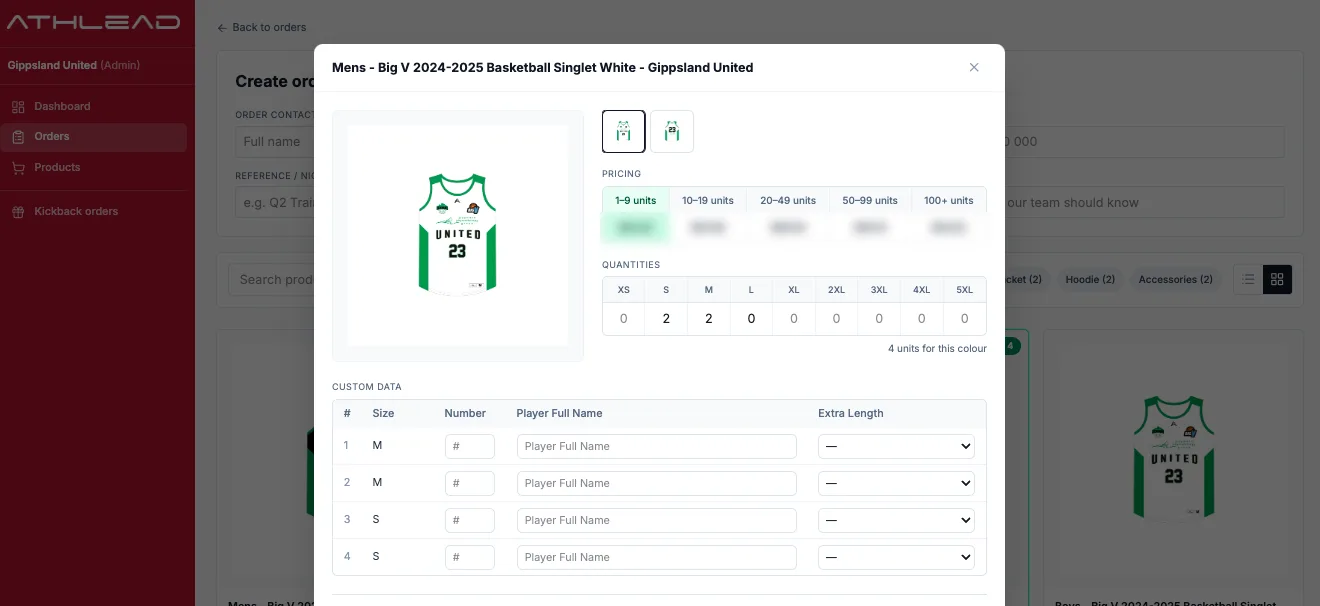Click Player Full Name field in row 4
Screen dimensions: 1320x606
click(x=657, y=557)
